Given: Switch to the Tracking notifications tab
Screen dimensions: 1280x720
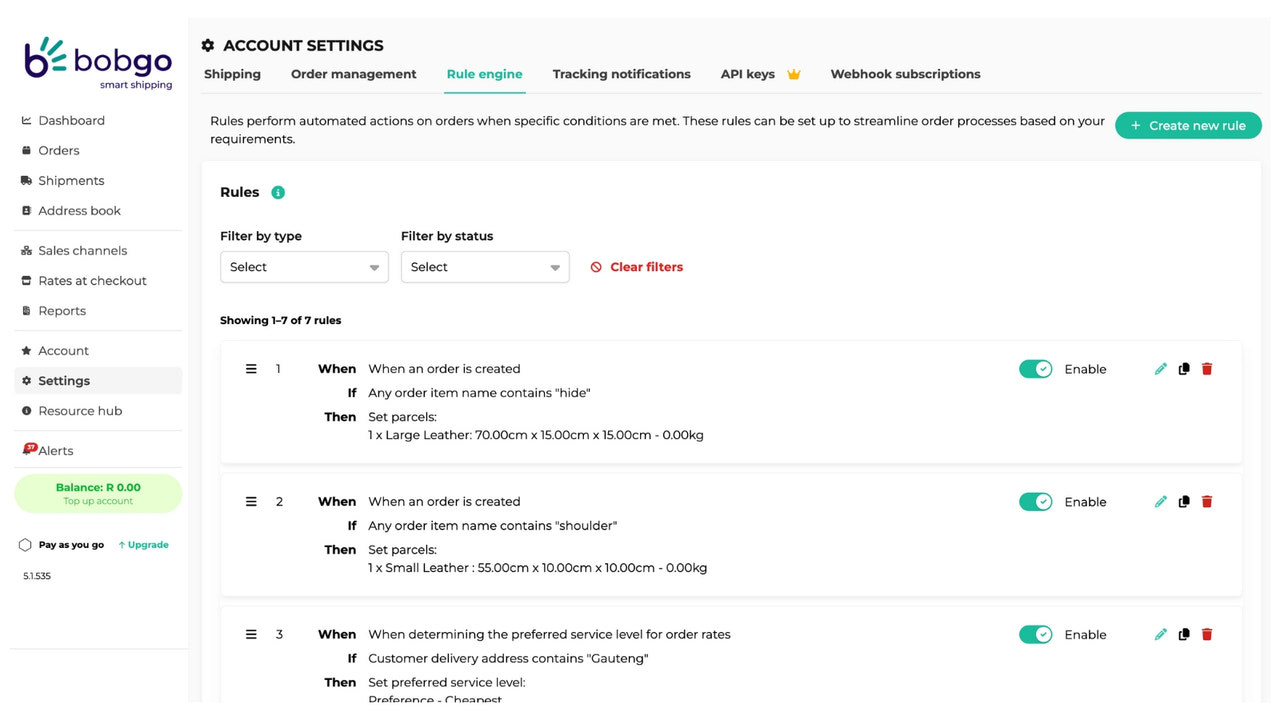Looking at the screenshot, I should click(x=621, y=73).
